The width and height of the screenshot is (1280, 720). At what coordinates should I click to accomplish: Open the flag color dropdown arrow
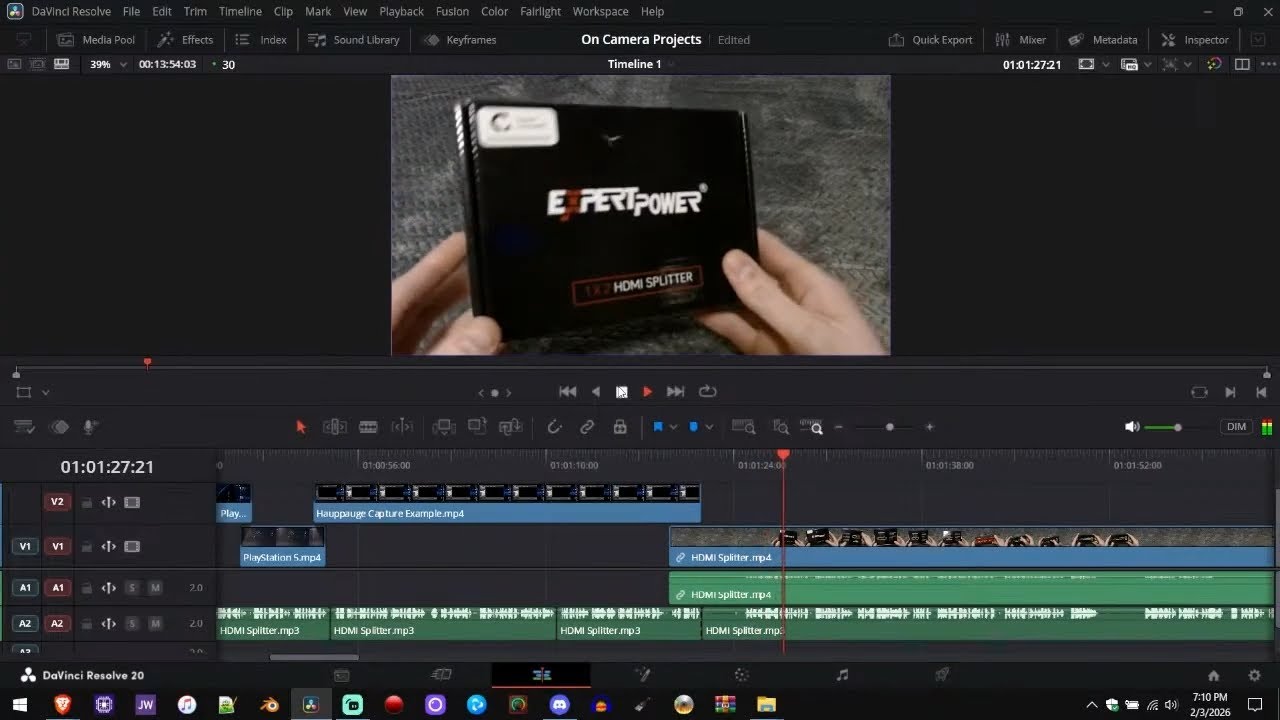(673, 427)
